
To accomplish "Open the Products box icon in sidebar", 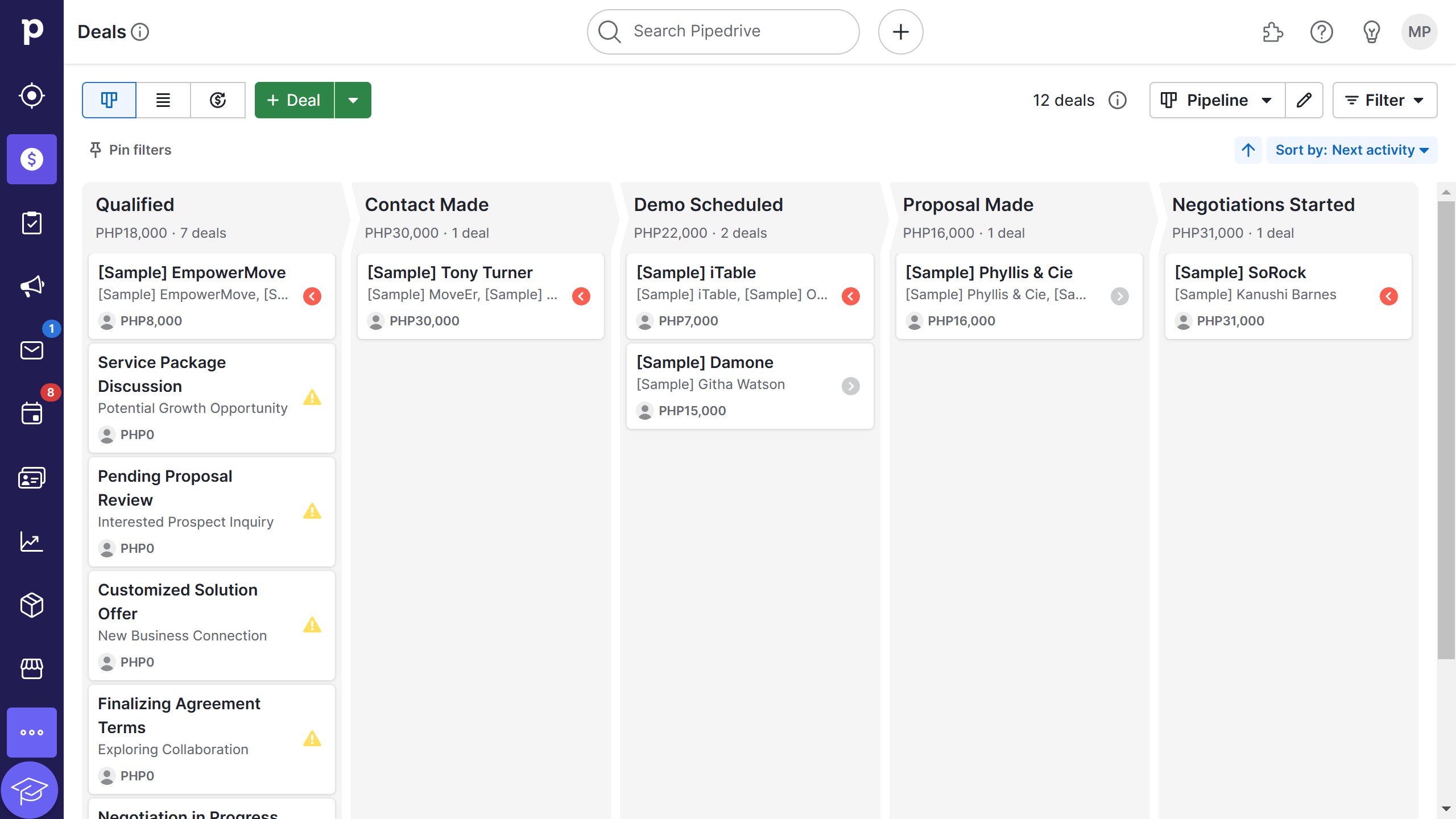I will click(x=32, y=605).
